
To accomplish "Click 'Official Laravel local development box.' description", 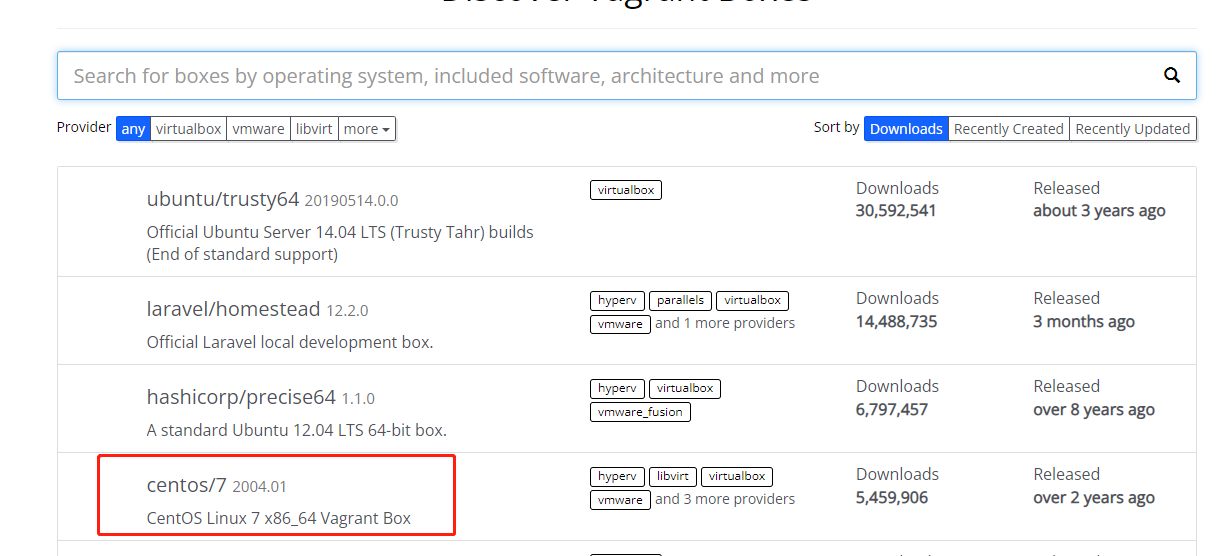I will 290,342.
